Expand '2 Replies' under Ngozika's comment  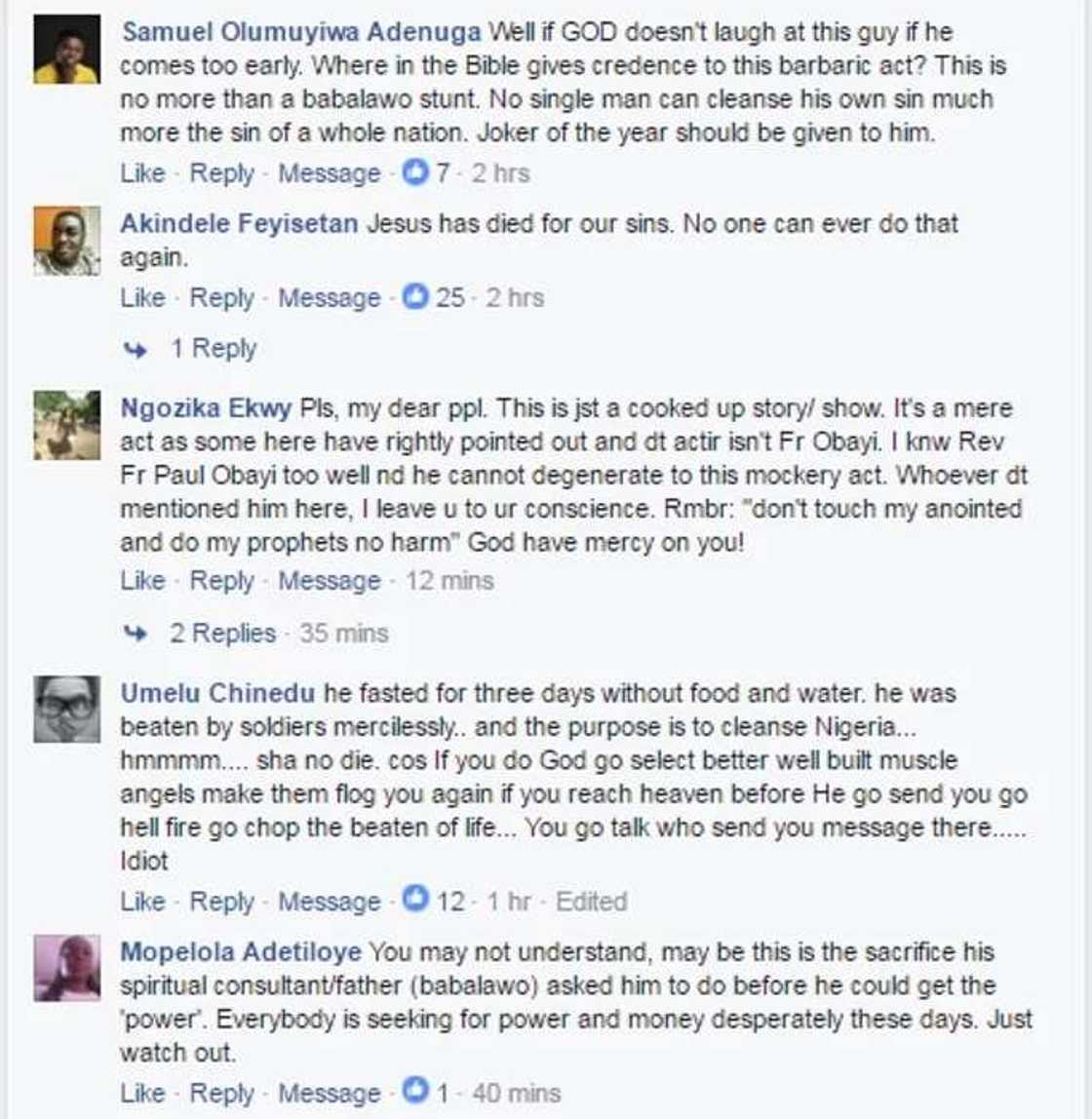tap(223, 634)
